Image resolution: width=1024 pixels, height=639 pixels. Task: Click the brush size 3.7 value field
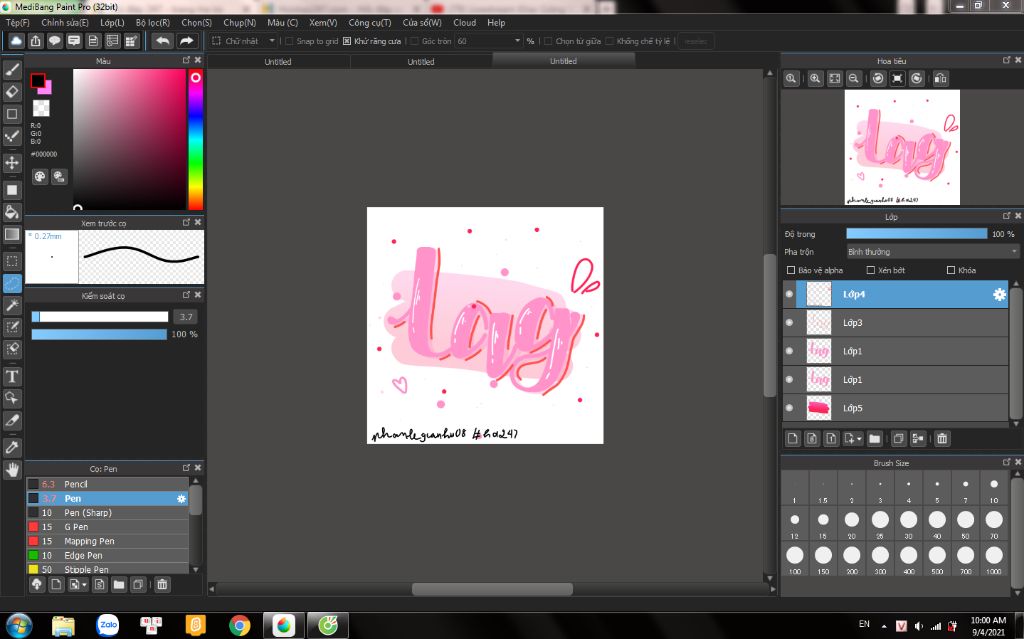click(186, 317)
